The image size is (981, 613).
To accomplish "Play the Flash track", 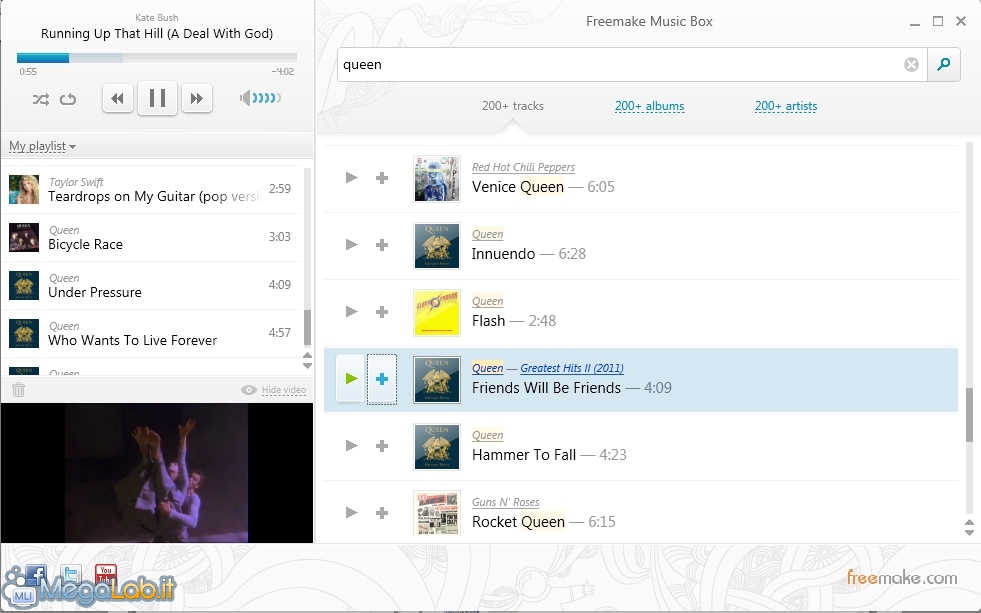I will [352, 312].
